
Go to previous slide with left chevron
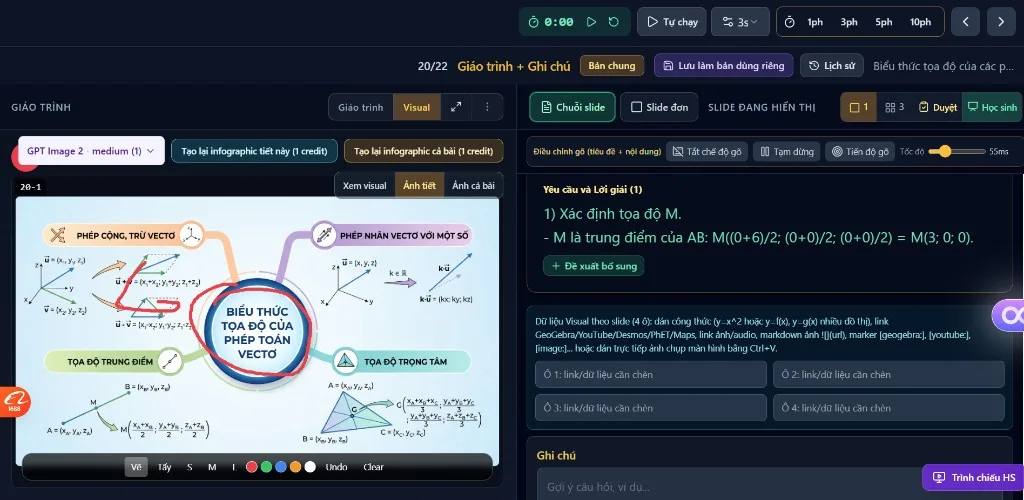point(965,22)
